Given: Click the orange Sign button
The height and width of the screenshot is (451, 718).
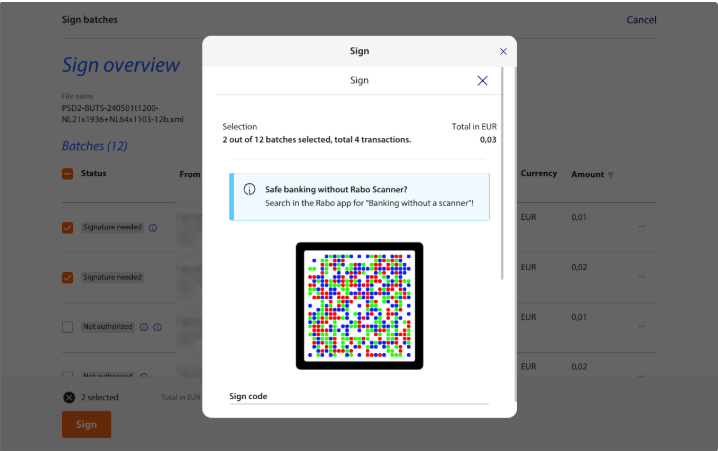Looking at the screenshot, I should point(87,424).
